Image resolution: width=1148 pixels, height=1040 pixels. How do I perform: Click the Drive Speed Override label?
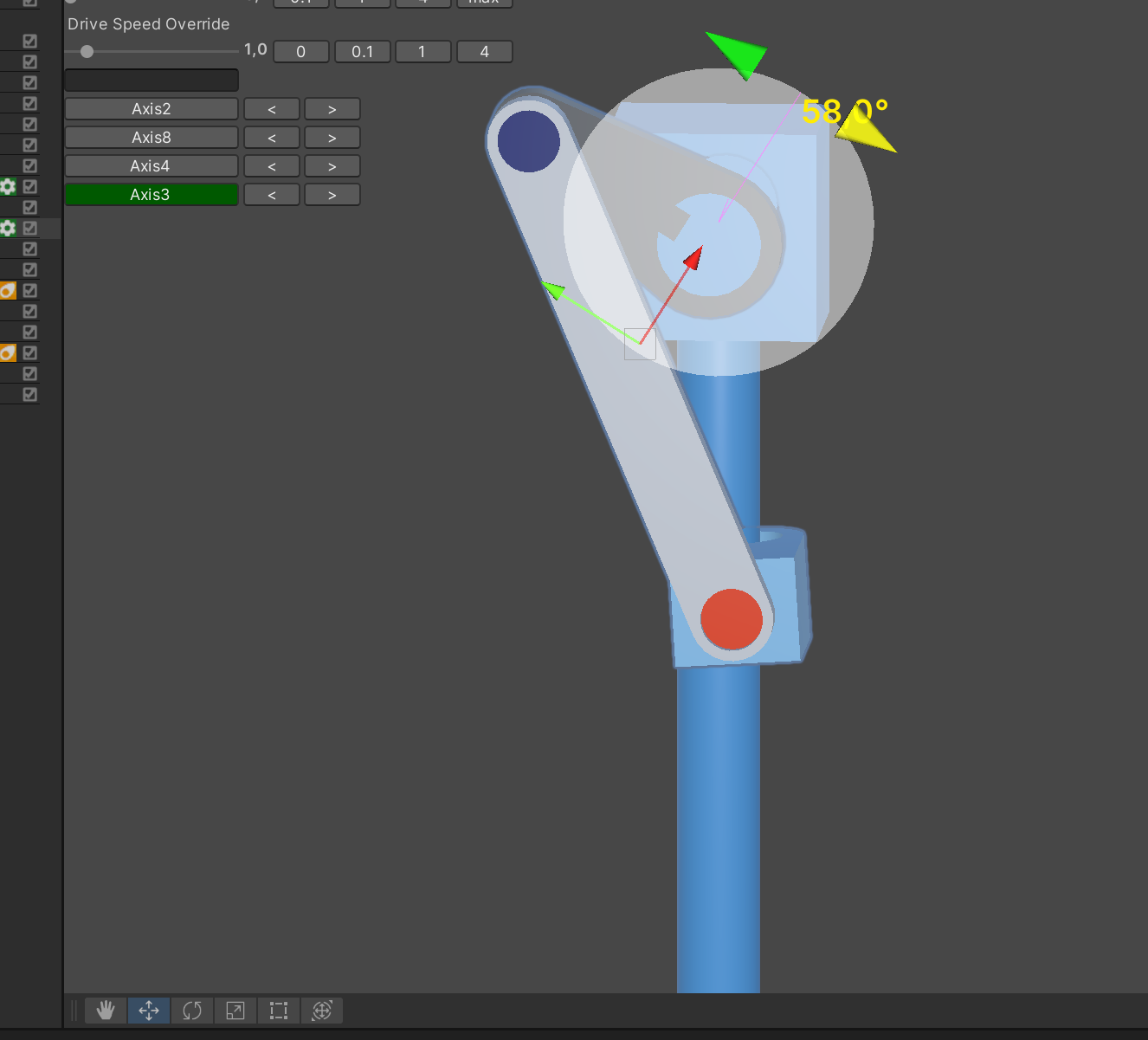click(x=149, y=24)
